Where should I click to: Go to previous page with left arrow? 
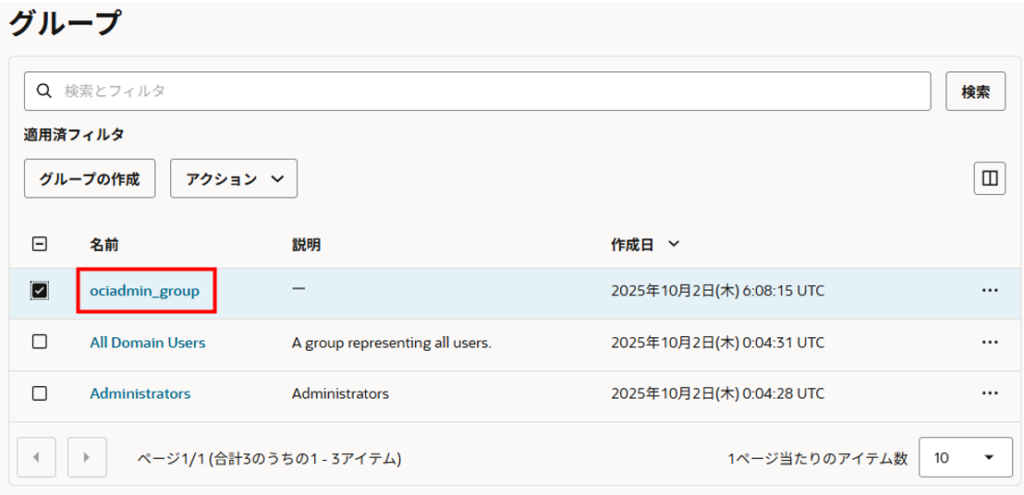[x=37, y=458]
